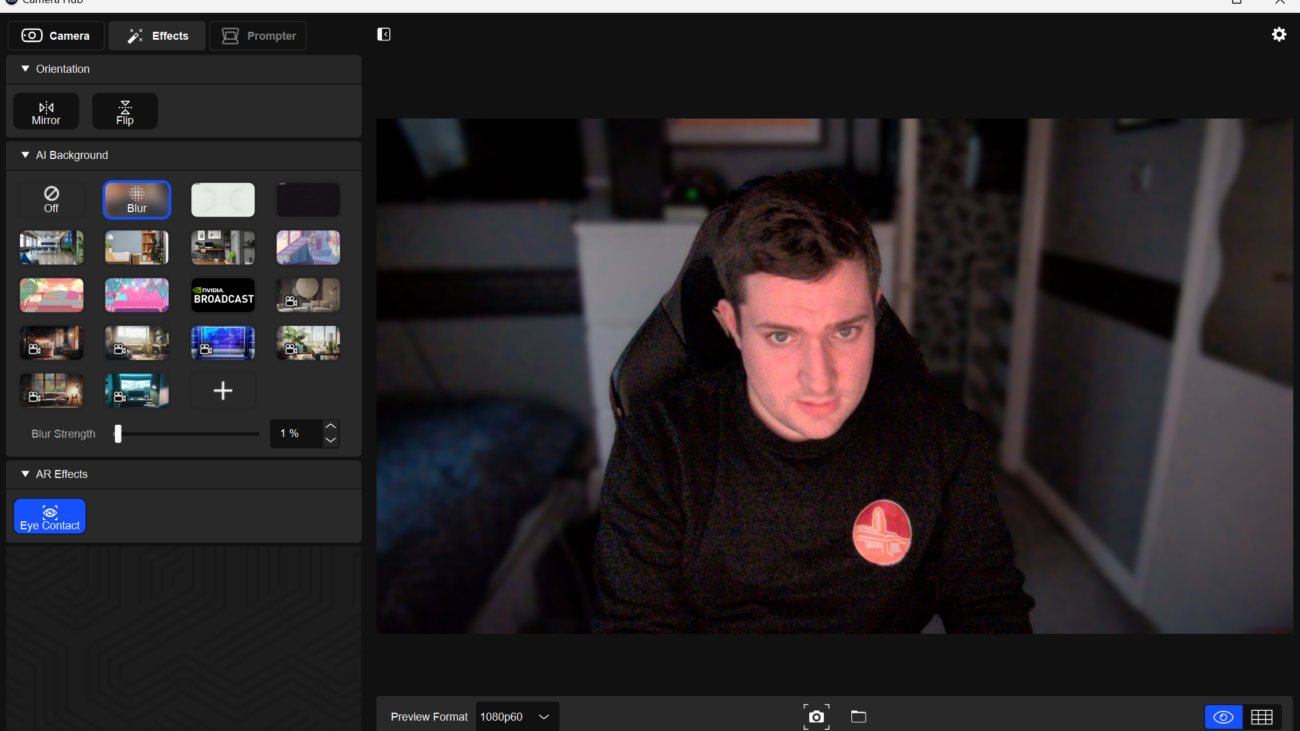Viewport: 1300px width, 731px height.
Task: Select the pastel purple staircase illustration background
Action: pyautogui.click(x=308, y=247)
